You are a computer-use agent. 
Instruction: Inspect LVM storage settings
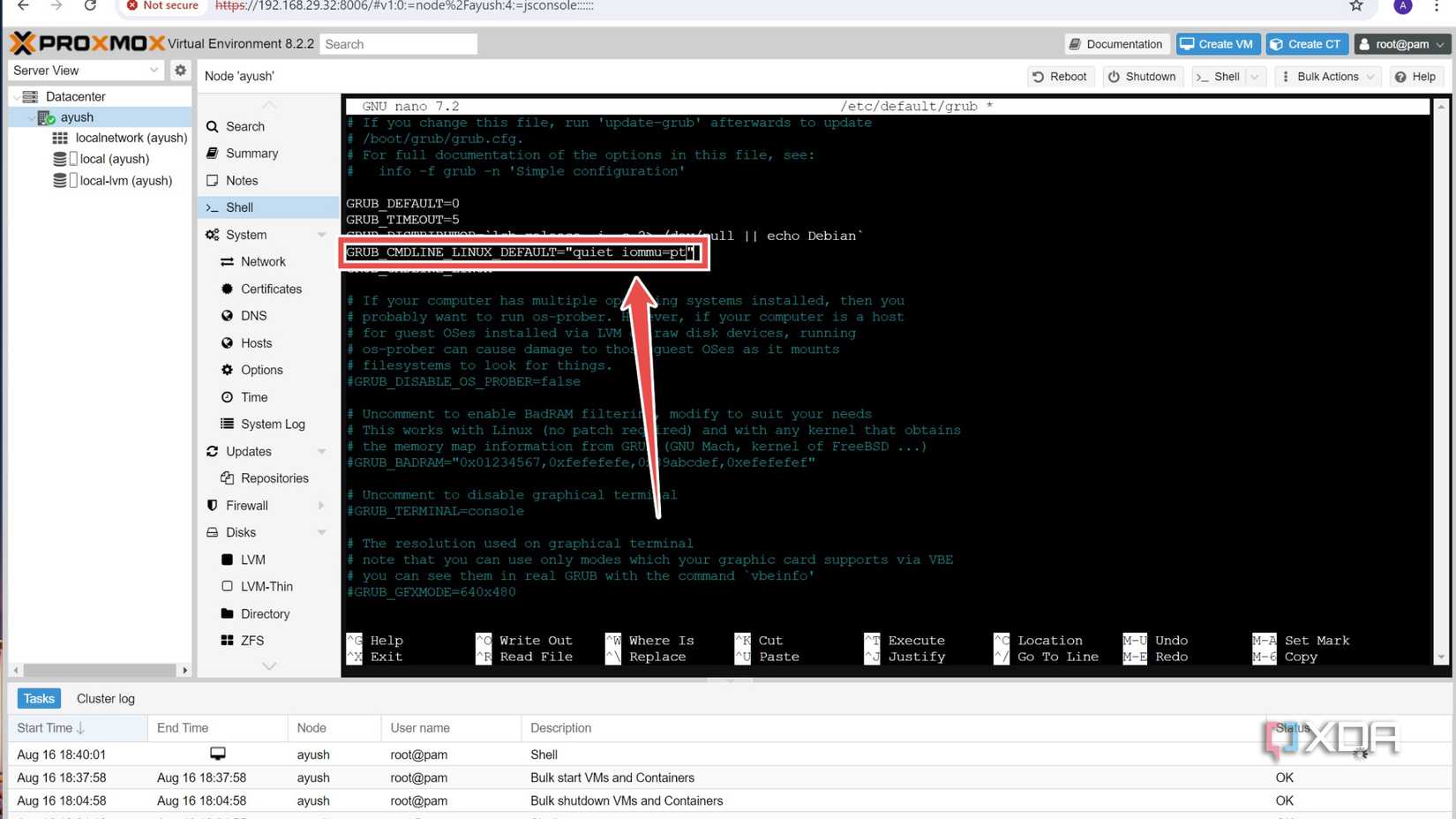(252, 560)
